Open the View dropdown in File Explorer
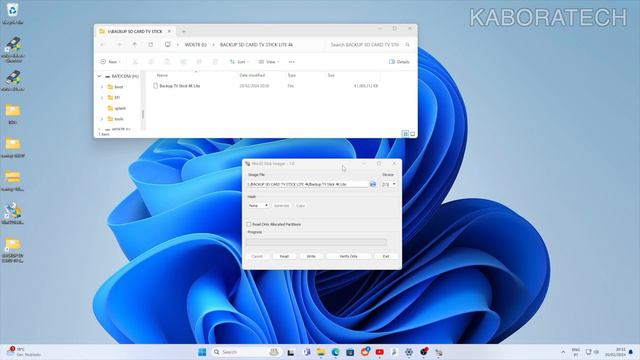The height and width of the screenshot is (360, 640). [269, 62]
